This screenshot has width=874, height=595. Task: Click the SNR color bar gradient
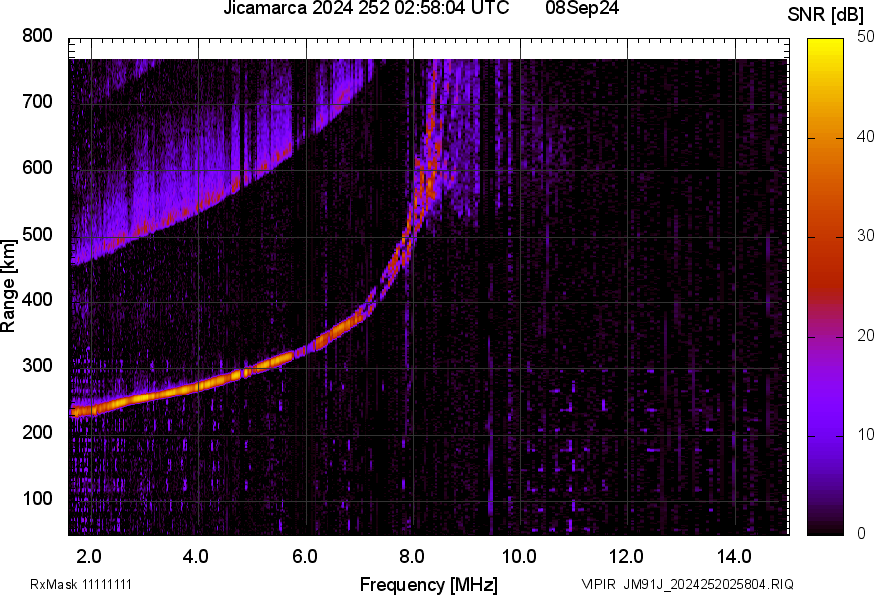coord(826,287)
